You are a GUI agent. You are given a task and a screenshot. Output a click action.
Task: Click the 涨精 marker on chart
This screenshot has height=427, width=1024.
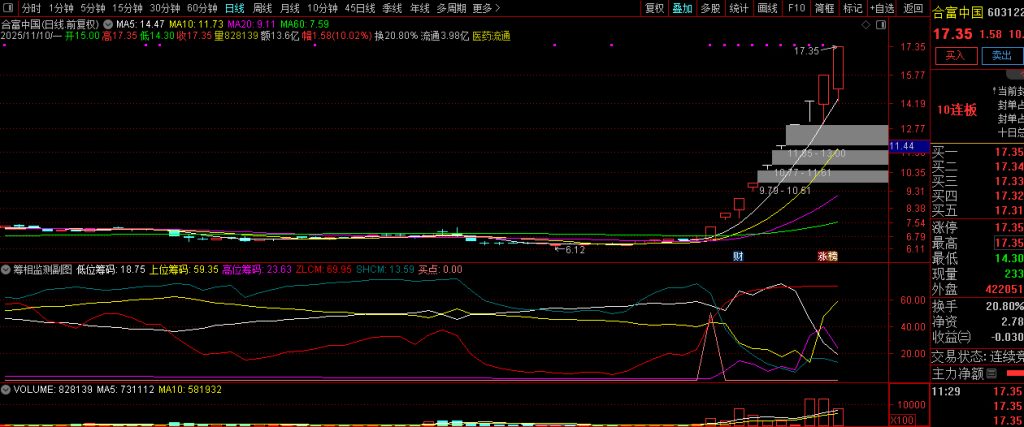[x=827, y=256]
